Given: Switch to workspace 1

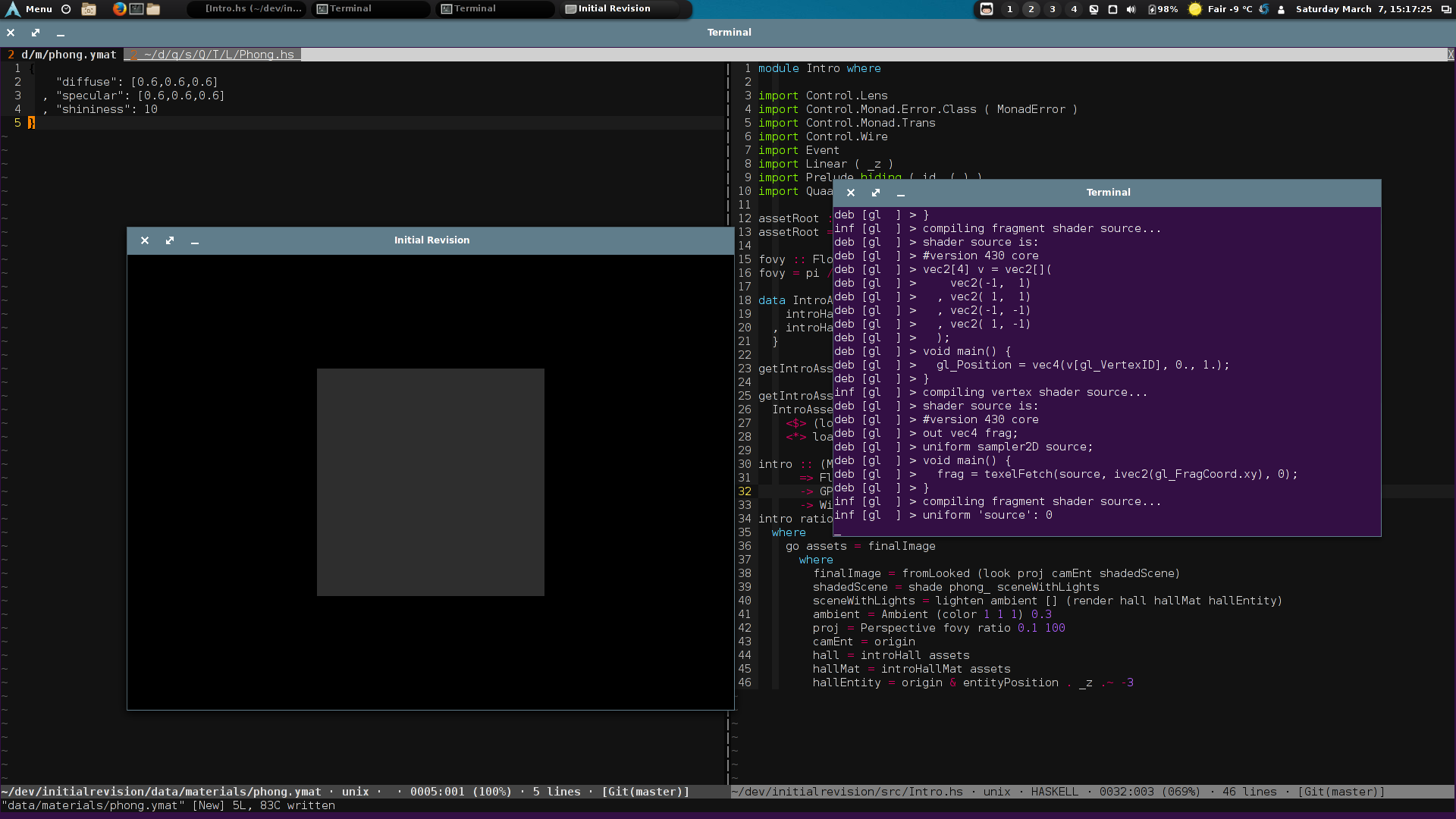Looking at the screenshot, I should point(1009,9).
